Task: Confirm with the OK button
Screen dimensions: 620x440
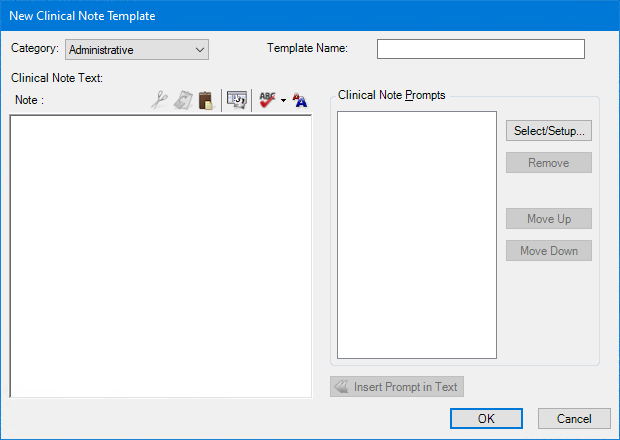Action: [x=486, y=419]
